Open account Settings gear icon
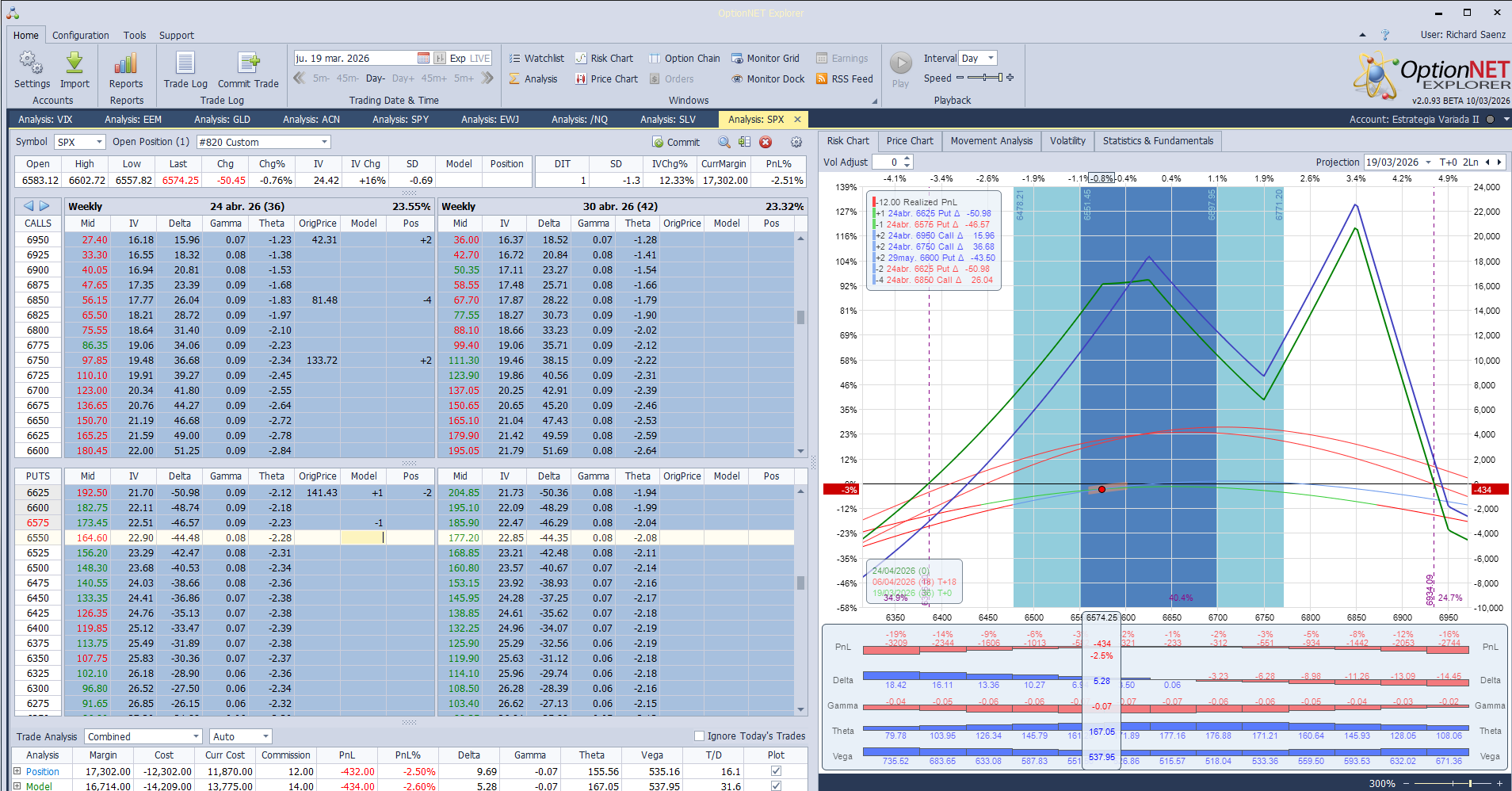This screenshot has width=1512, height=791. pos(31,63)
